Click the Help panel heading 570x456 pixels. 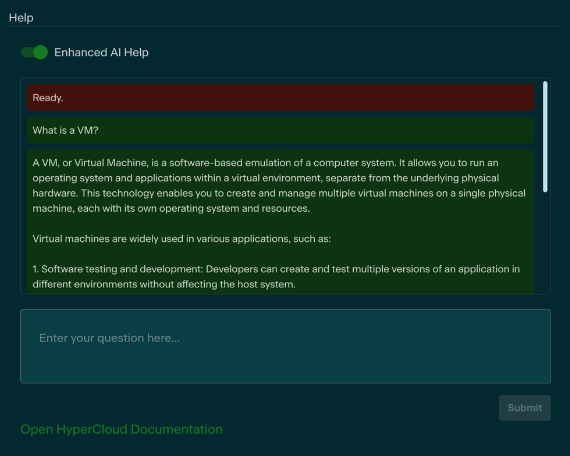pos(21,18)
